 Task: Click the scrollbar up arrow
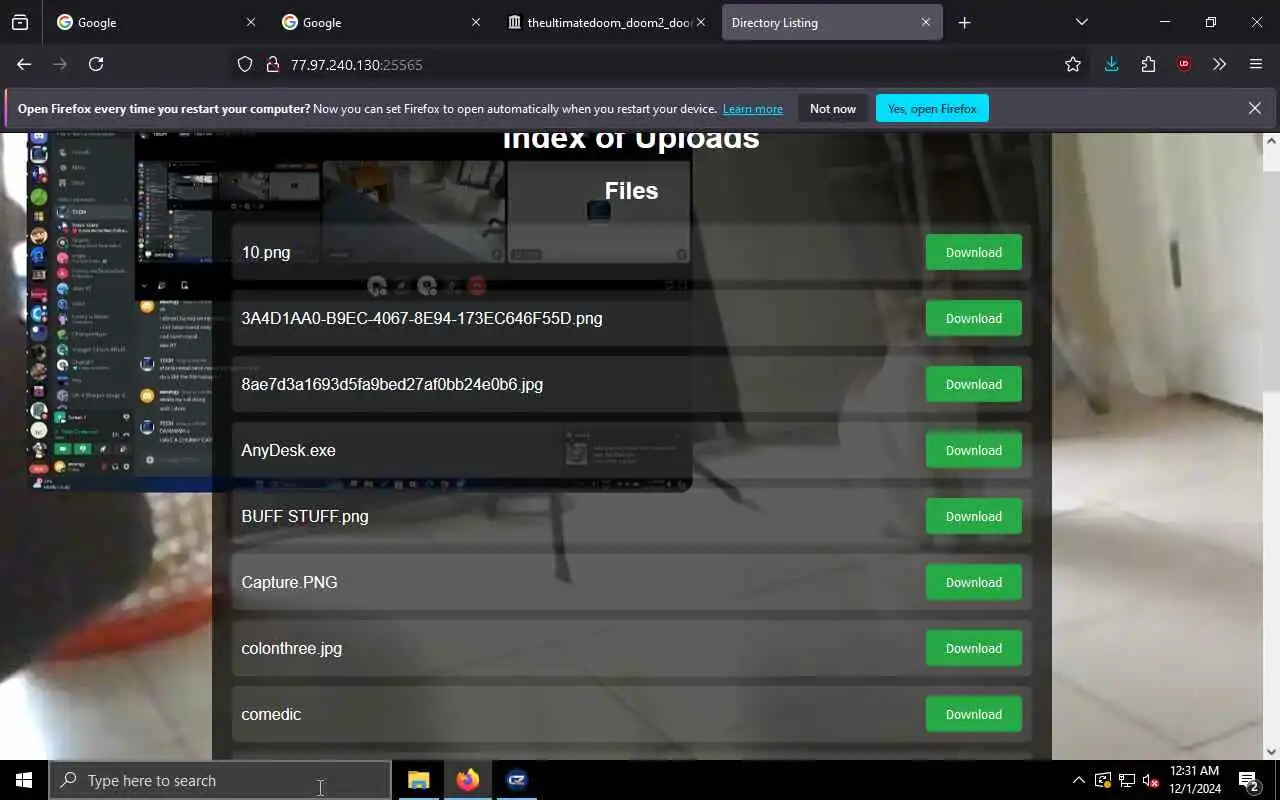tap(1271, 141)
